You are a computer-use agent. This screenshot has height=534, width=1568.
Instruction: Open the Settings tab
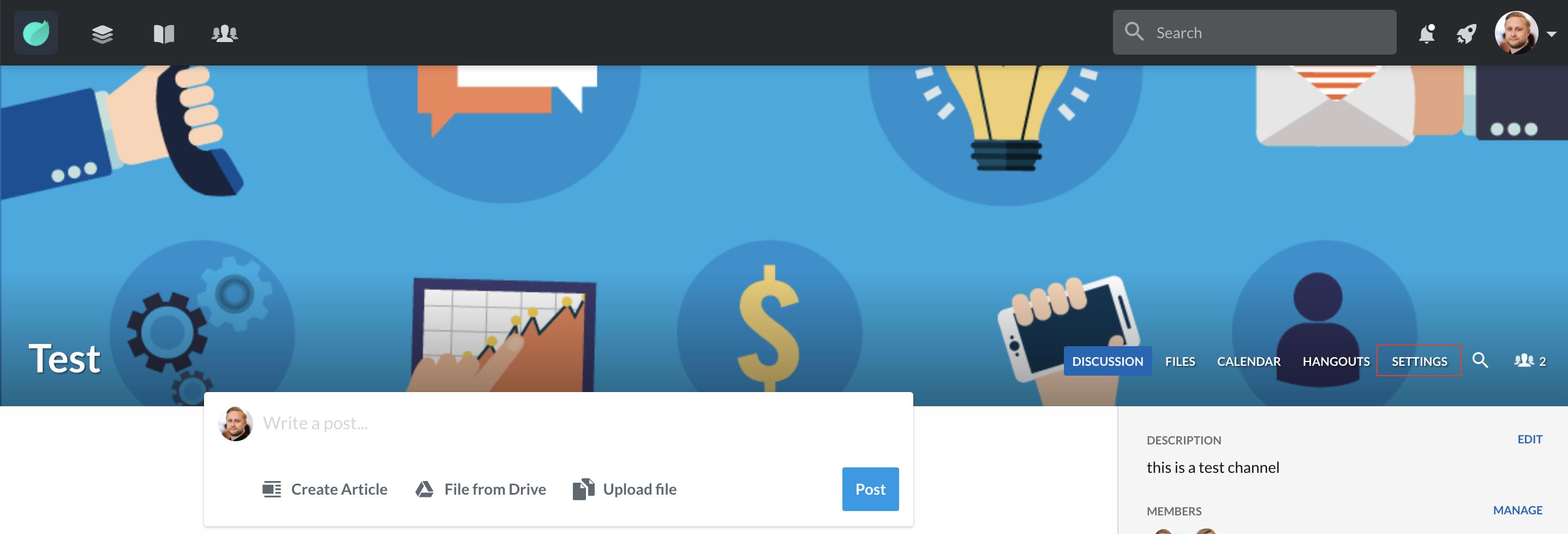pos(1419,360)
